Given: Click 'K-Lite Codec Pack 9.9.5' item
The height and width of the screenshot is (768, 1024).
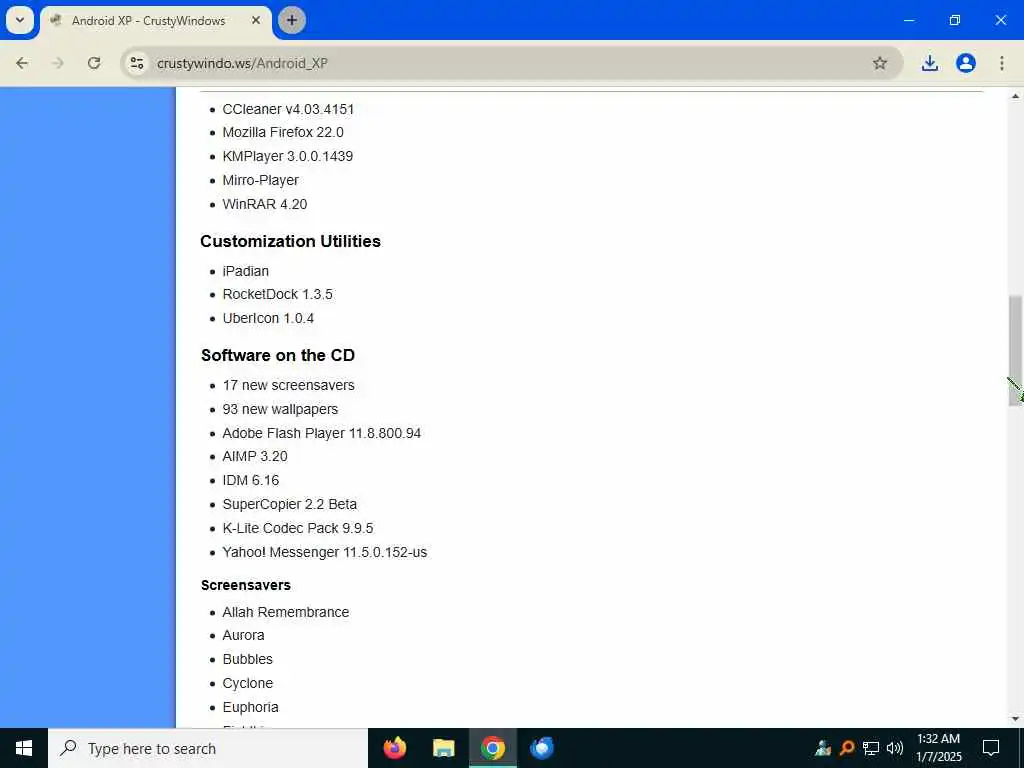Looking at the screenshot, I should tap(298, 528).
